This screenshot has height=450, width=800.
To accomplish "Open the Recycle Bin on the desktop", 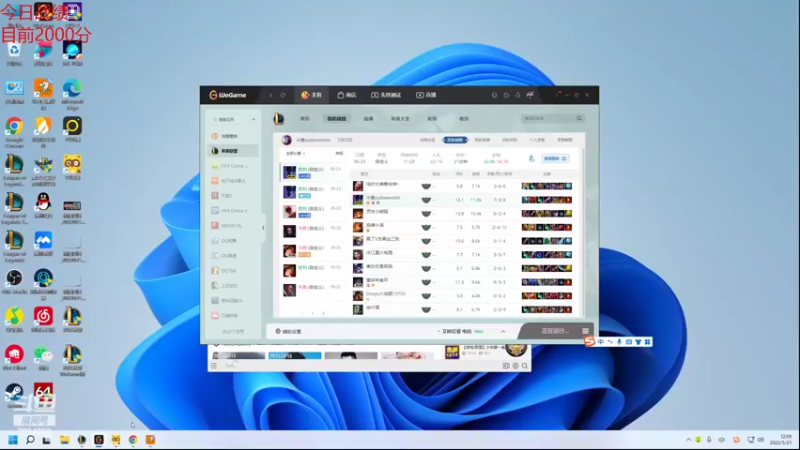I will [x=14, y=55].
